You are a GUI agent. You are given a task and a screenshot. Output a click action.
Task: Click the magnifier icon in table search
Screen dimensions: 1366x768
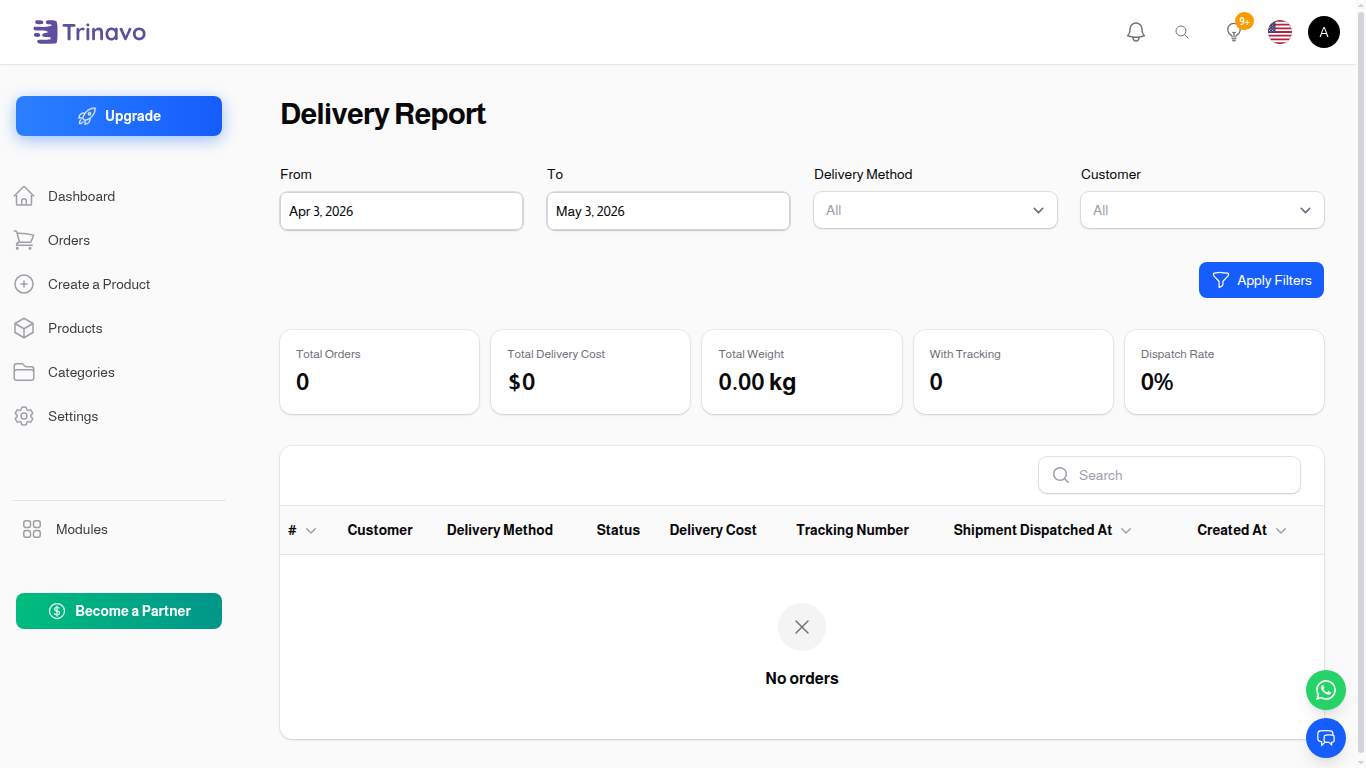point(1061,475)
